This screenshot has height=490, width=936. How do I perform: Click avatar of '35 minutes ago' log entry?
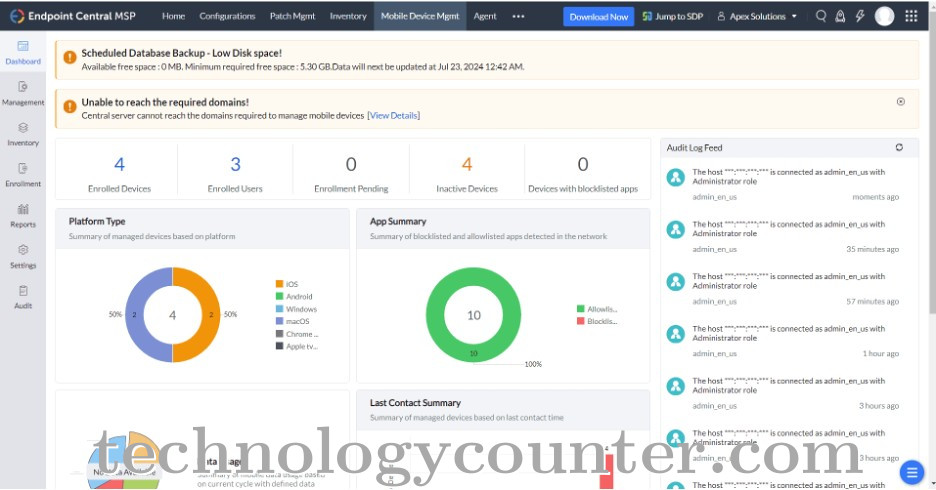(x=676, y=229)
